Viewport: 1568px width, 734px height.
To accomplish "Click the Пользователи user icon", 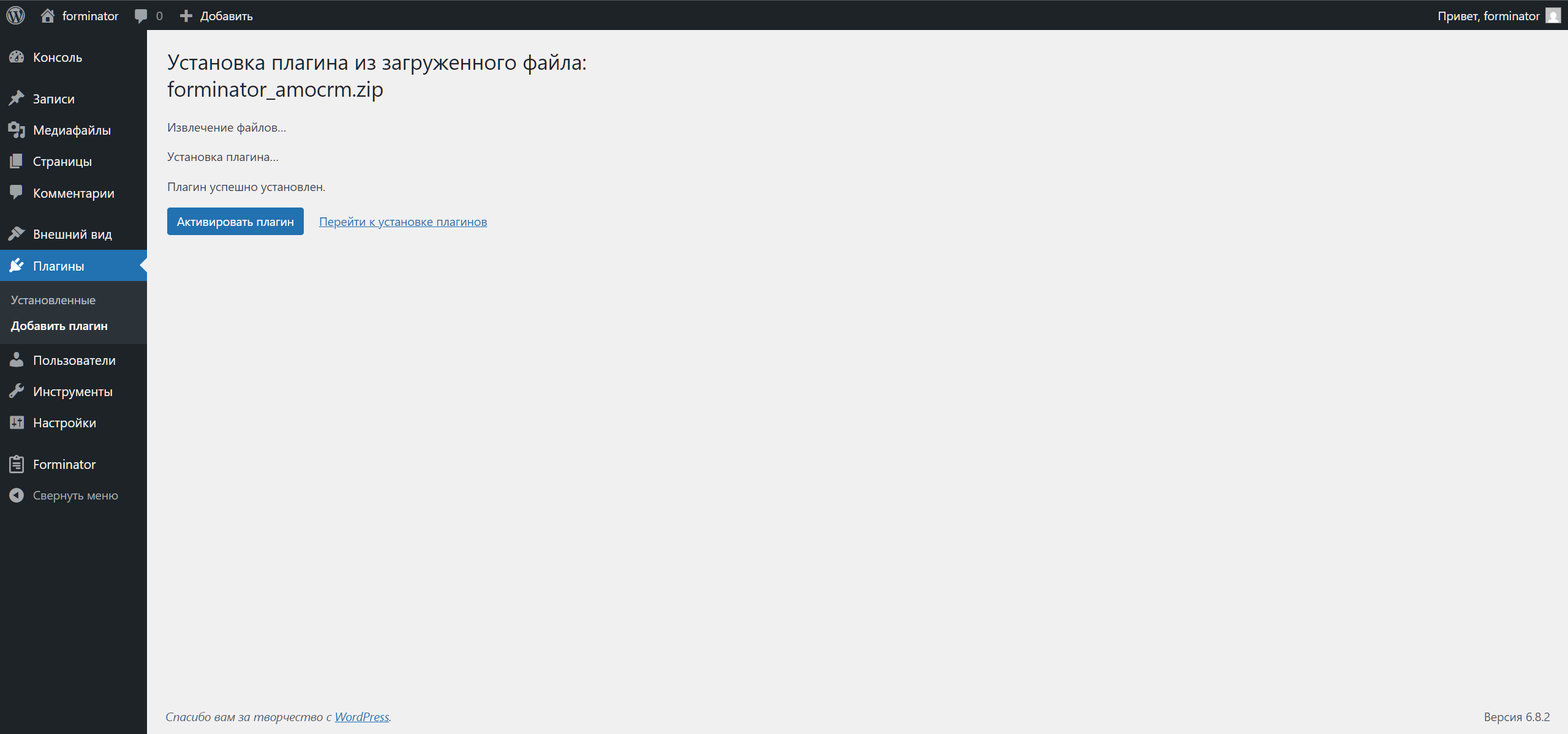I will point(17,360).
